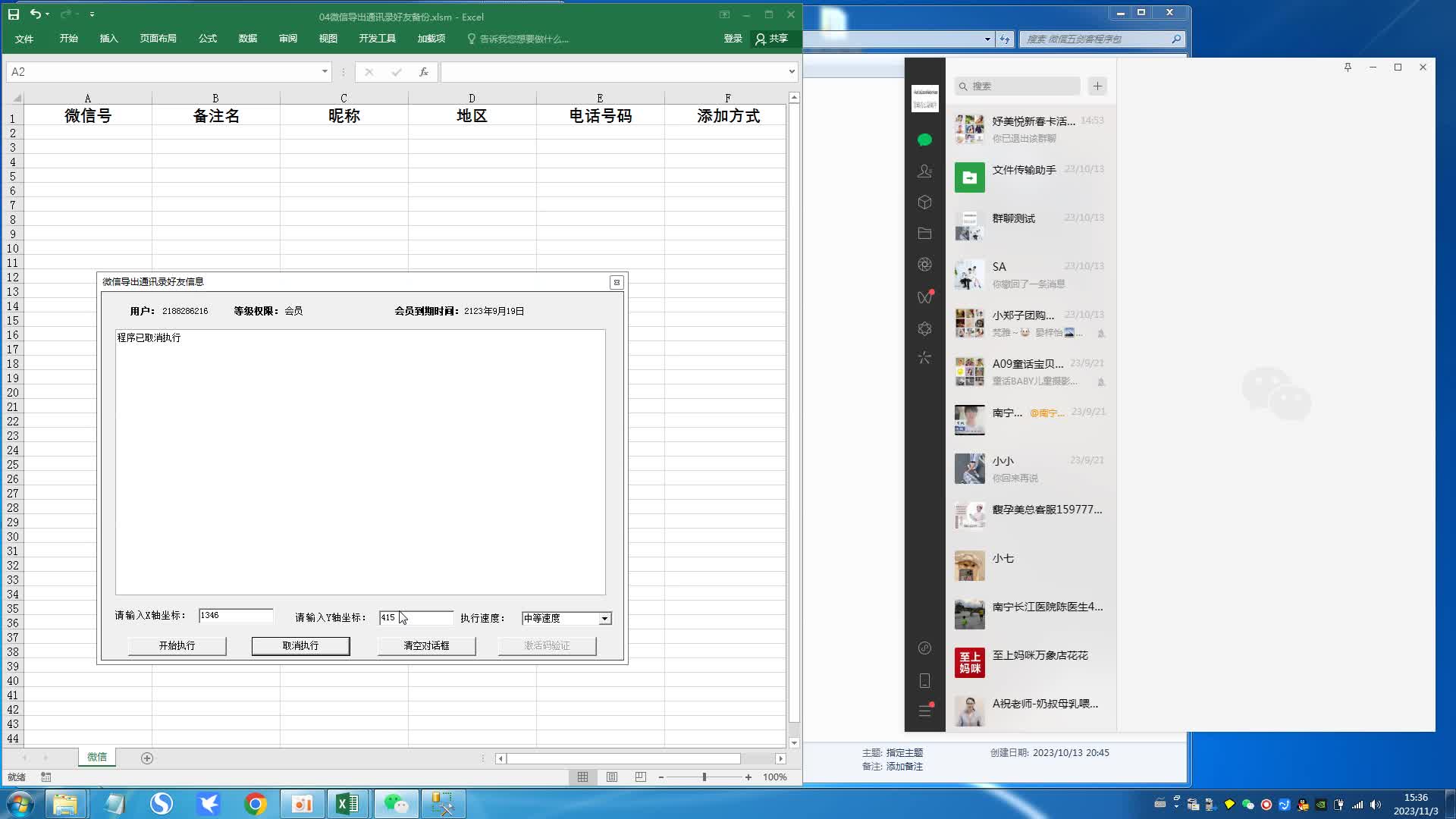Open the SA chat conversation

point(1031,275)
